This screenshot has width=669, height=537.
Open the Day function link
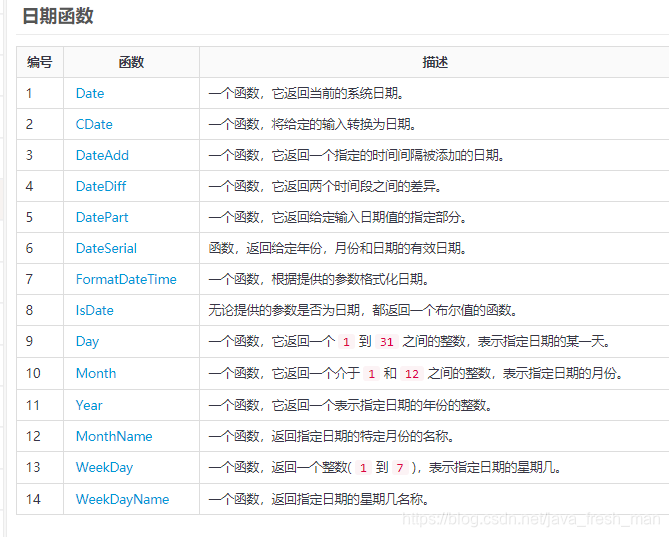[x=87, y=342]
